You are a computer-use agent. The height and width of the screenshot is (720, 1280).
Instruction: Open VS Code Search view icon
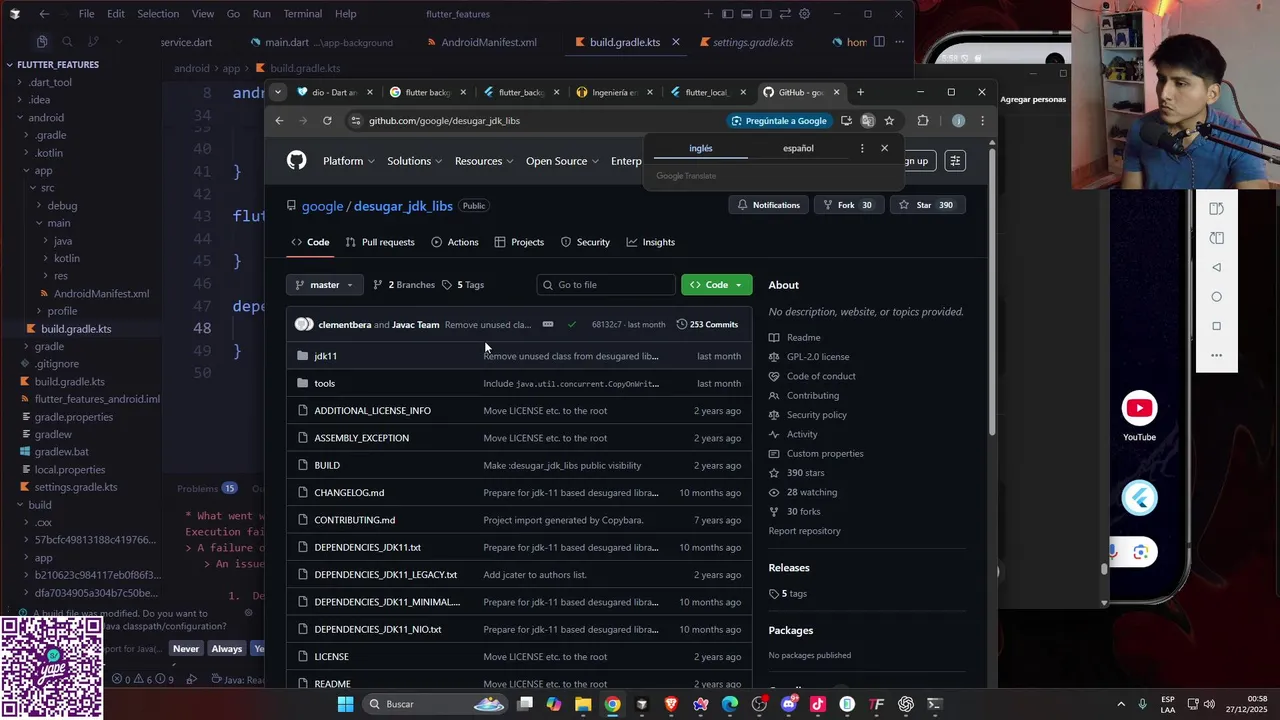67,42
